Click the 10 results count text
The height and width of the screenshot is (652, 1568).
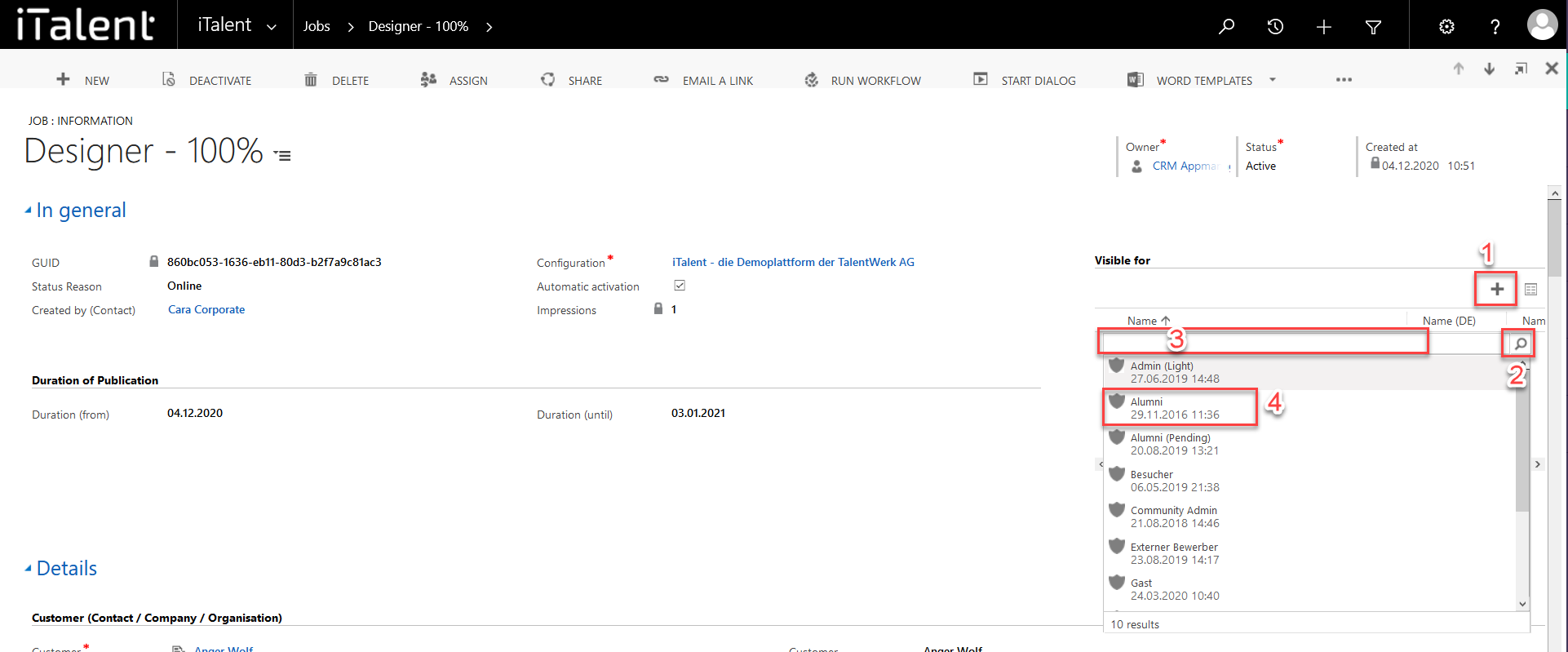pyautogui.click(x=1135, y=624)
